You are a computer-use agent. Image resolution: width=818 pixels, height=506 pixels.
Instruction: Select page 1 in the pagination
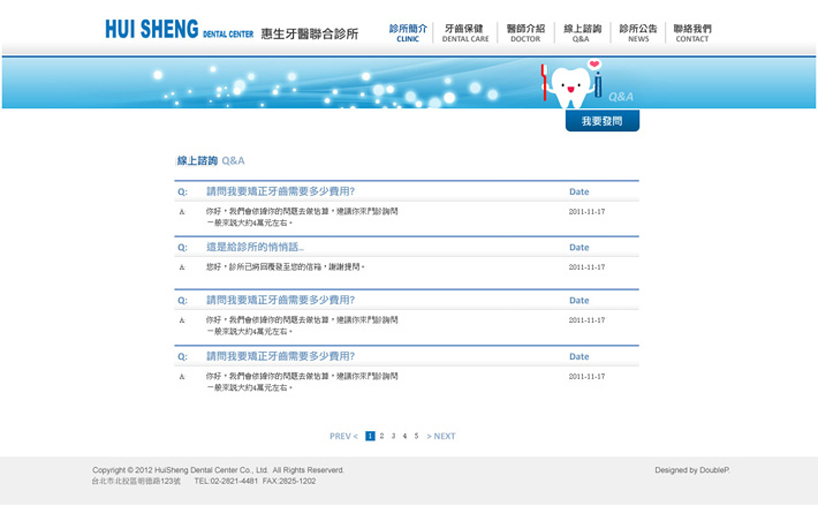(370, 436)
